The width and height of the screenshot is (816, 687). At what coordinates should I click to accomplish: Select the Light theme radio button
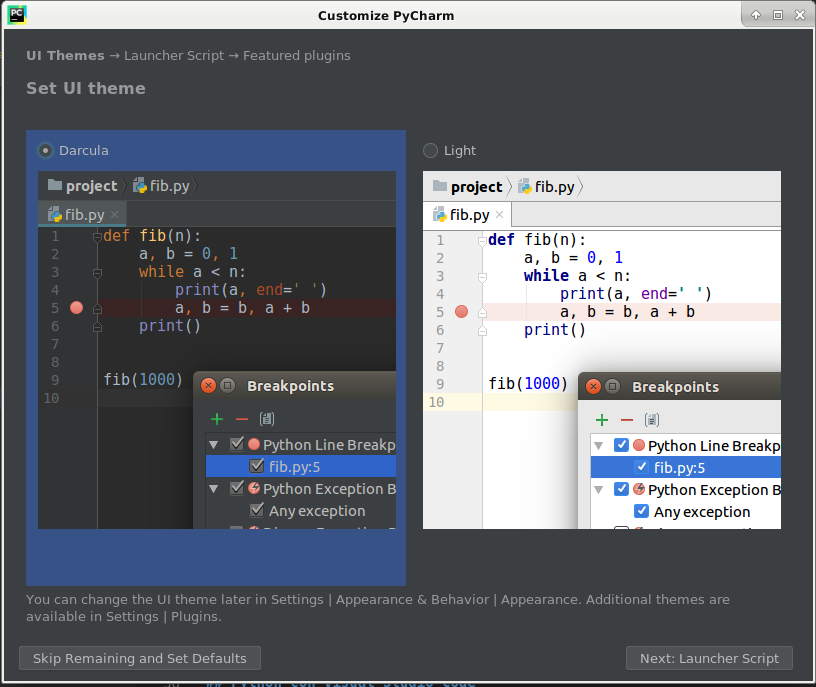[x=431, y=151]
